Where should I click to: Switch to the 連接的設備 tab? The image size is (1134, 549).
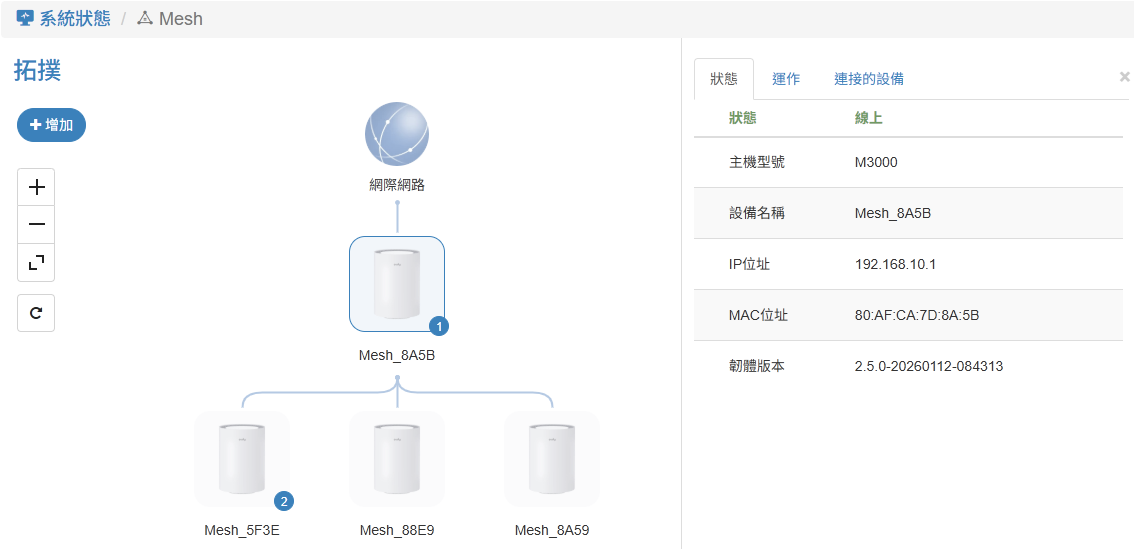(x=869, y=79)
